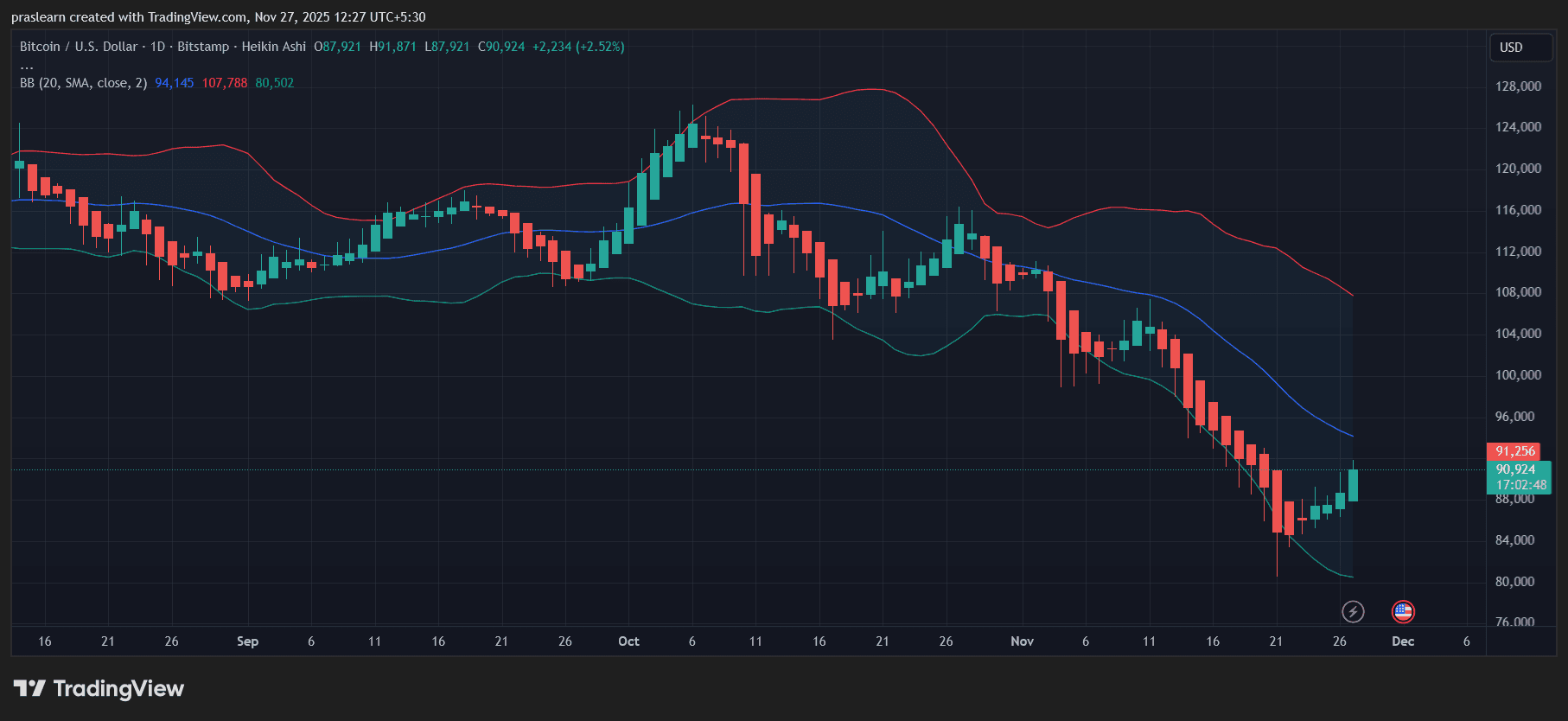1568x721 pixels.
Task: Click the US flag economic event icon
Action: click(1403, 612)
